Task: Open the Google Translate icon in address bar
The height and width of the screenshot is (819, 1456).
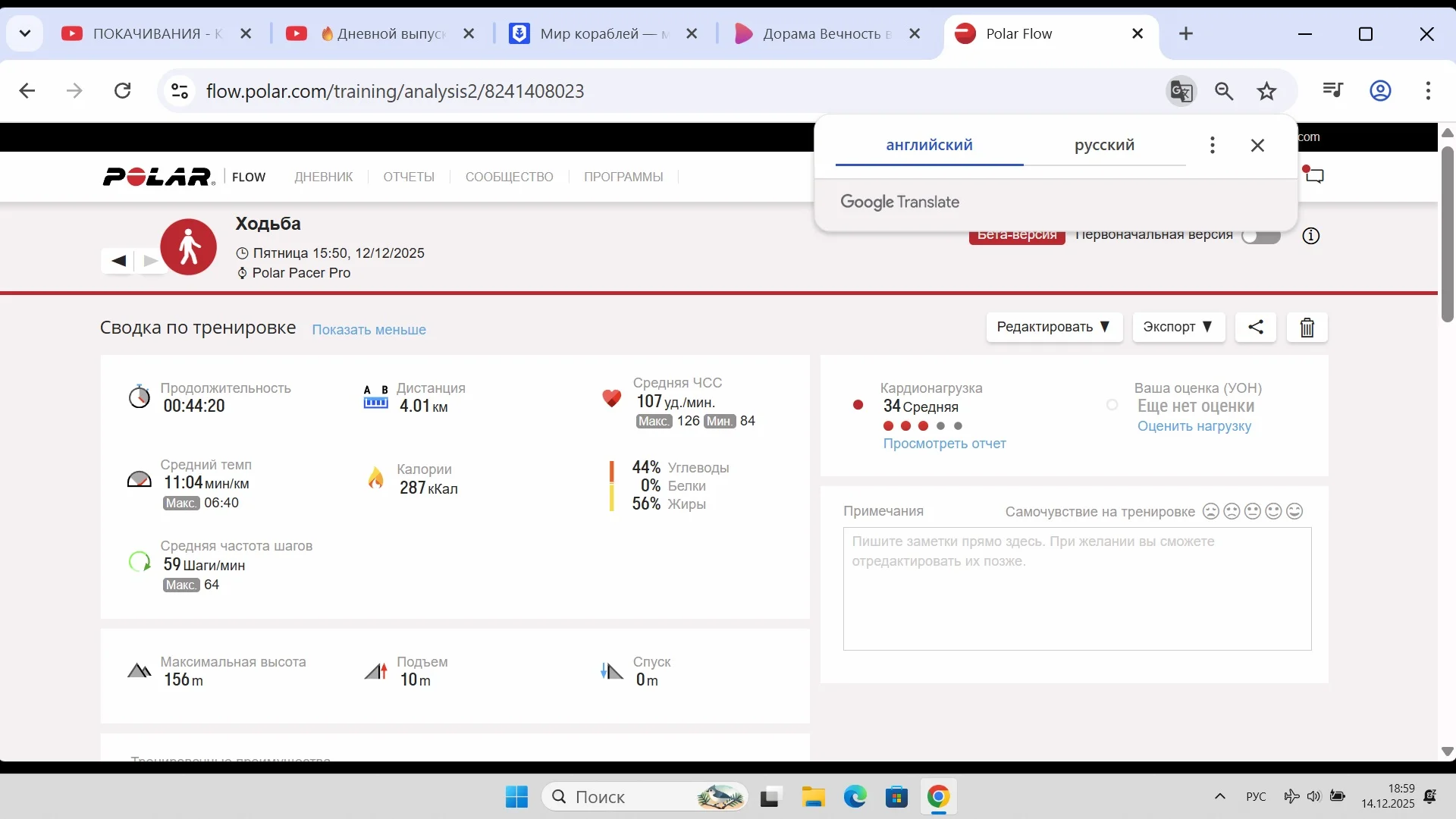Action: pyautogui.click(x=1181, y=91)
